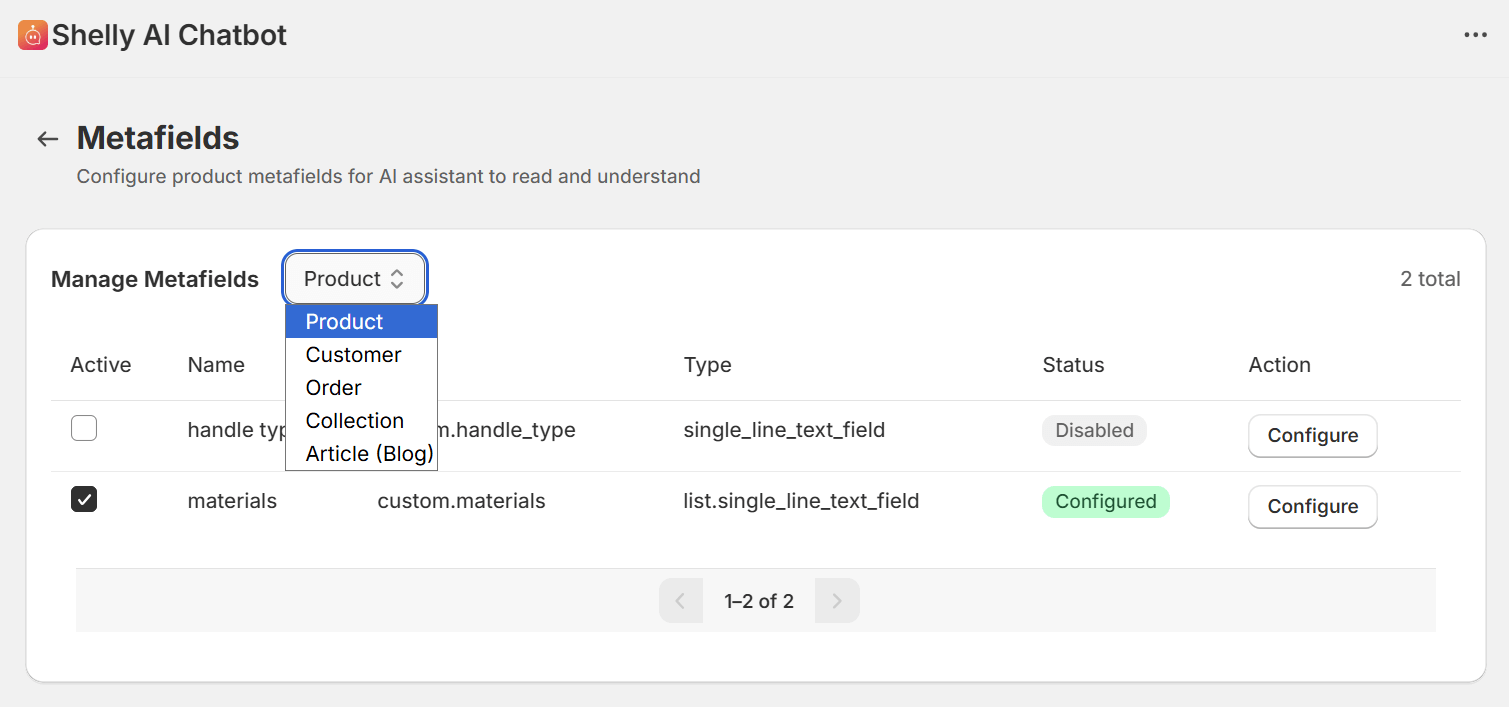The height and width of the screenshot is (707, 1509).
Task: Go to previous page of results
Action: pyautogui.click(x=680, y=601)
